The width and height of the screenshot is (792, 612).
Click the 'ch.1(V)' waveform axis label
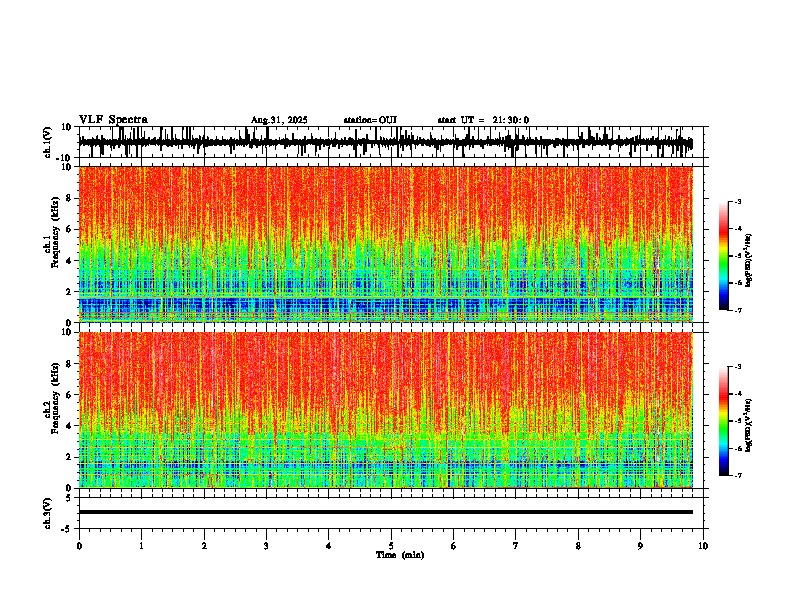pyautogui.click(x=48, y=142)
